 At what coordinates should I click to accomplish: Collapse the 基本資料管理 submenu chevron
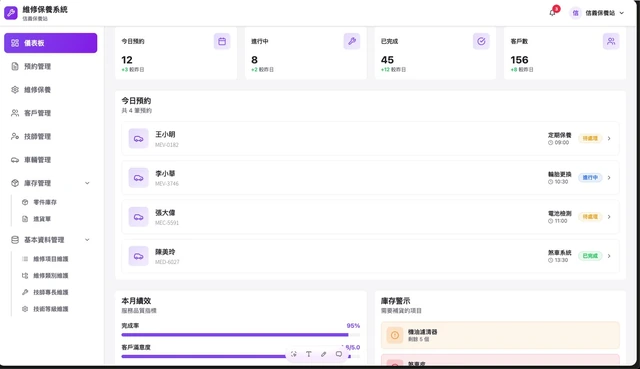pyautogui.click(x=87, y=240)
